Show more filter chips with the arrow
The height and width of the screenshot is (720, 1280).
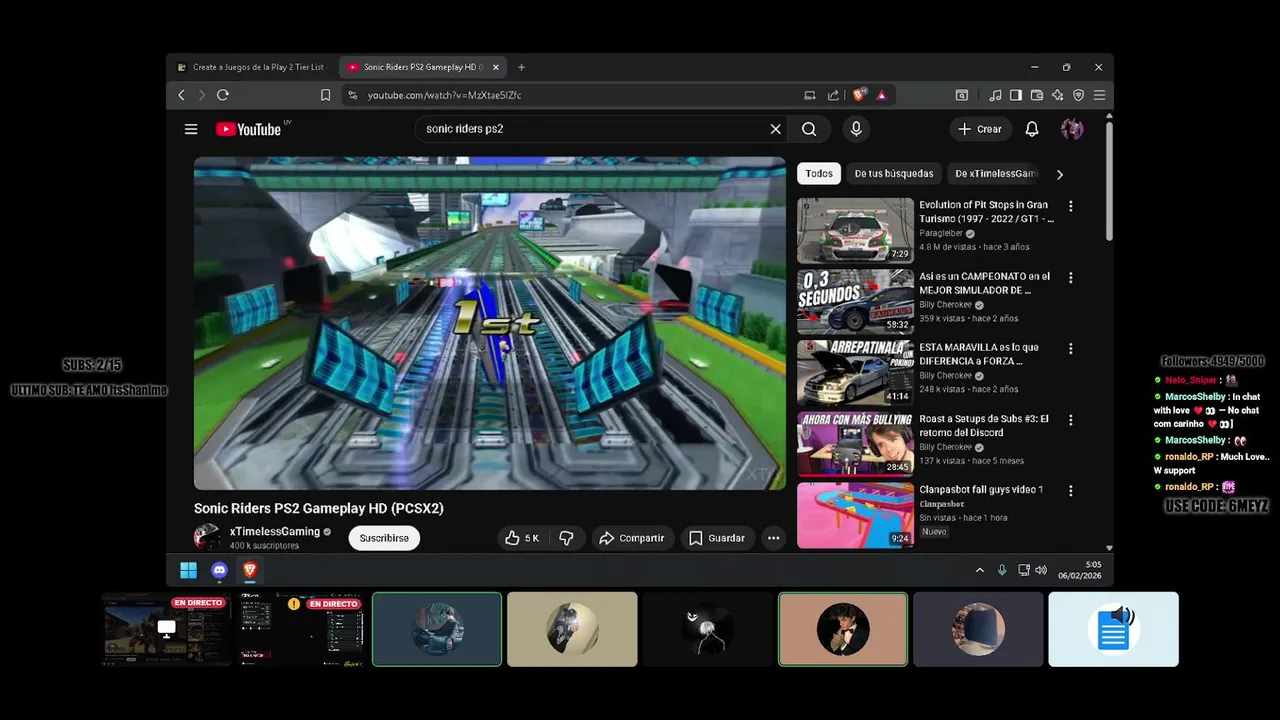pyautogui.click(x=1060, y=174)
